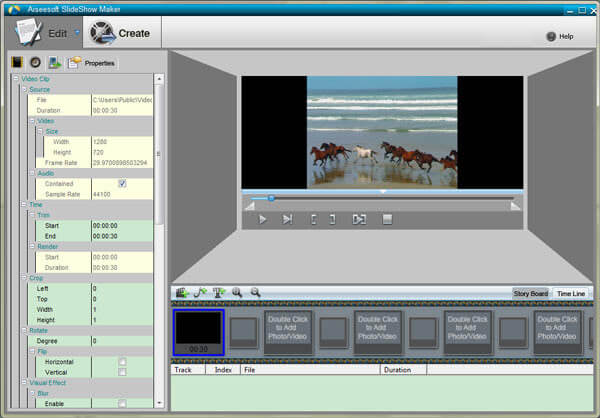The height and width of the screenshot is (418, 600).
Task: Zoom out the storyboard with magnifier icon
Action: (x=255, y=293)
